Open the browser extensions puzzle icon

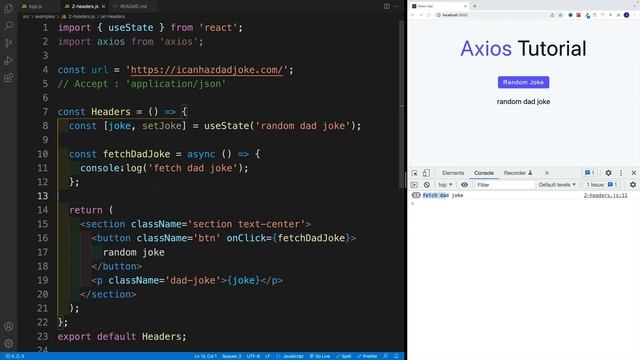tap(618, 15)
